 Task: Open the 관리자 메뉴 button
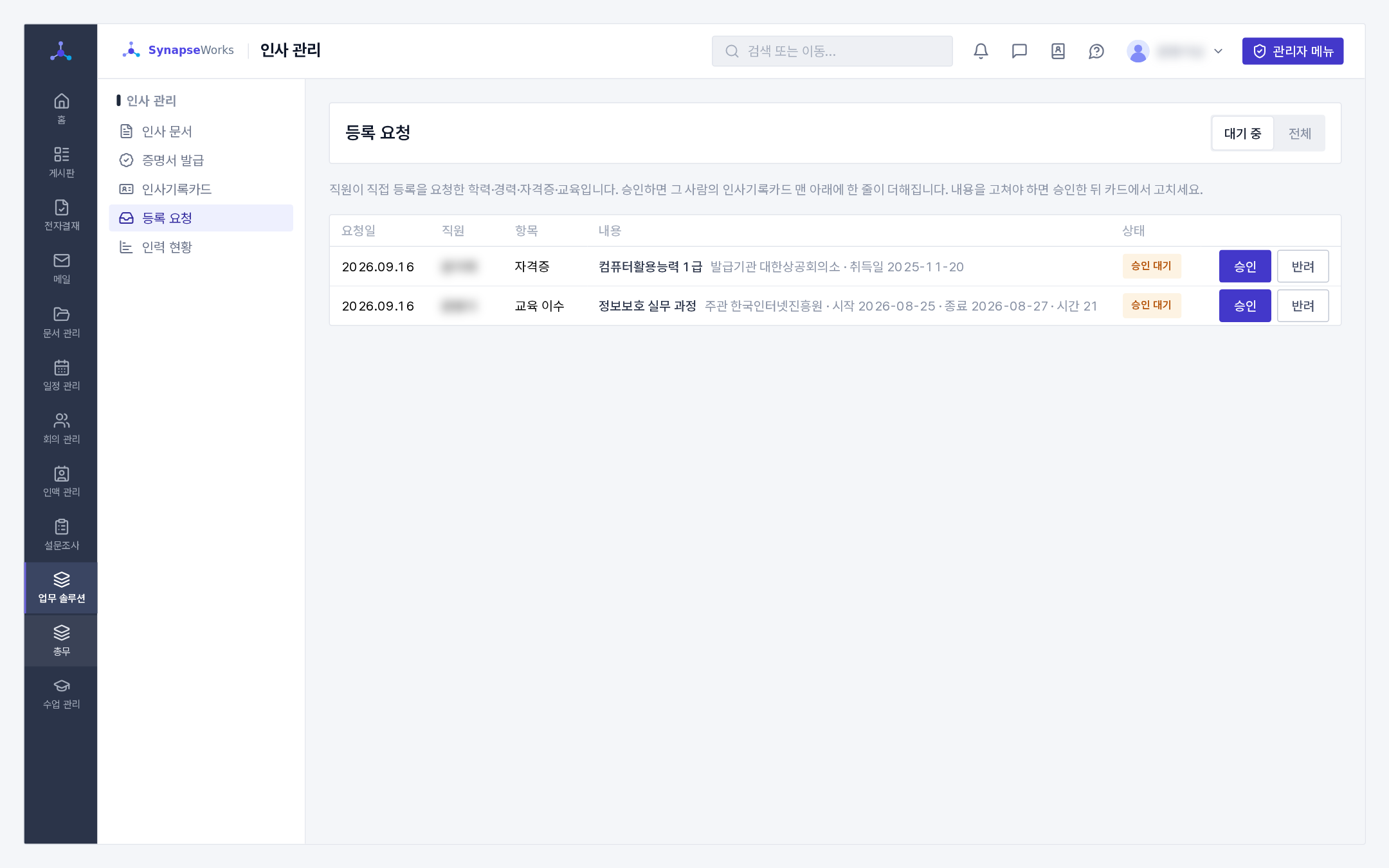1293,51
